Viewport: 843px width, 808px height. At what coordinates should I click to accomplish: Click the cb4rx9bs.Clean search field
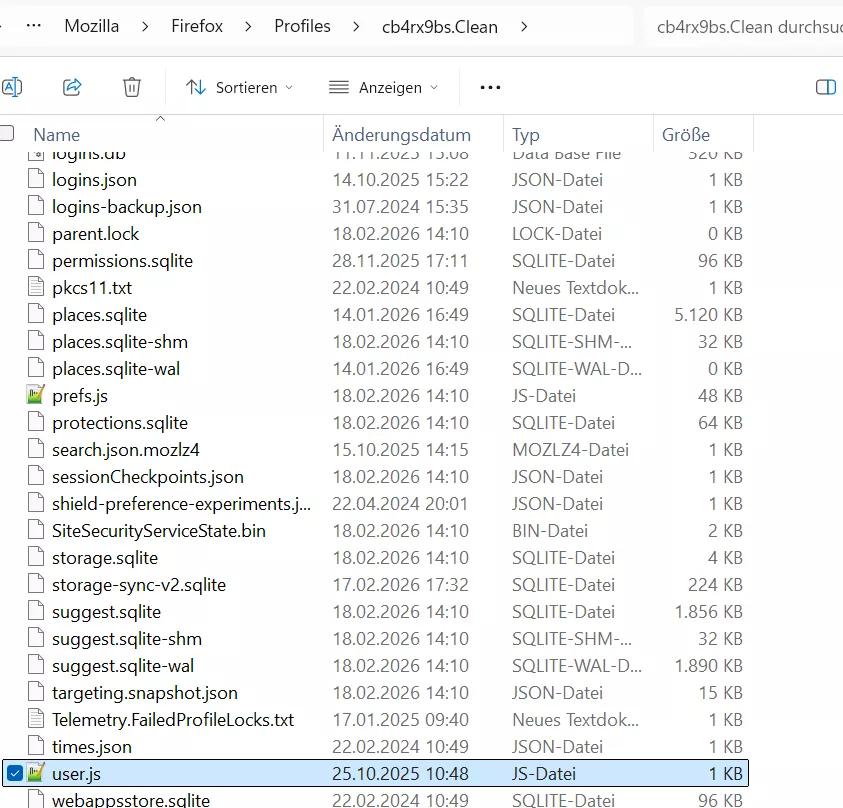tap(745, 27)
